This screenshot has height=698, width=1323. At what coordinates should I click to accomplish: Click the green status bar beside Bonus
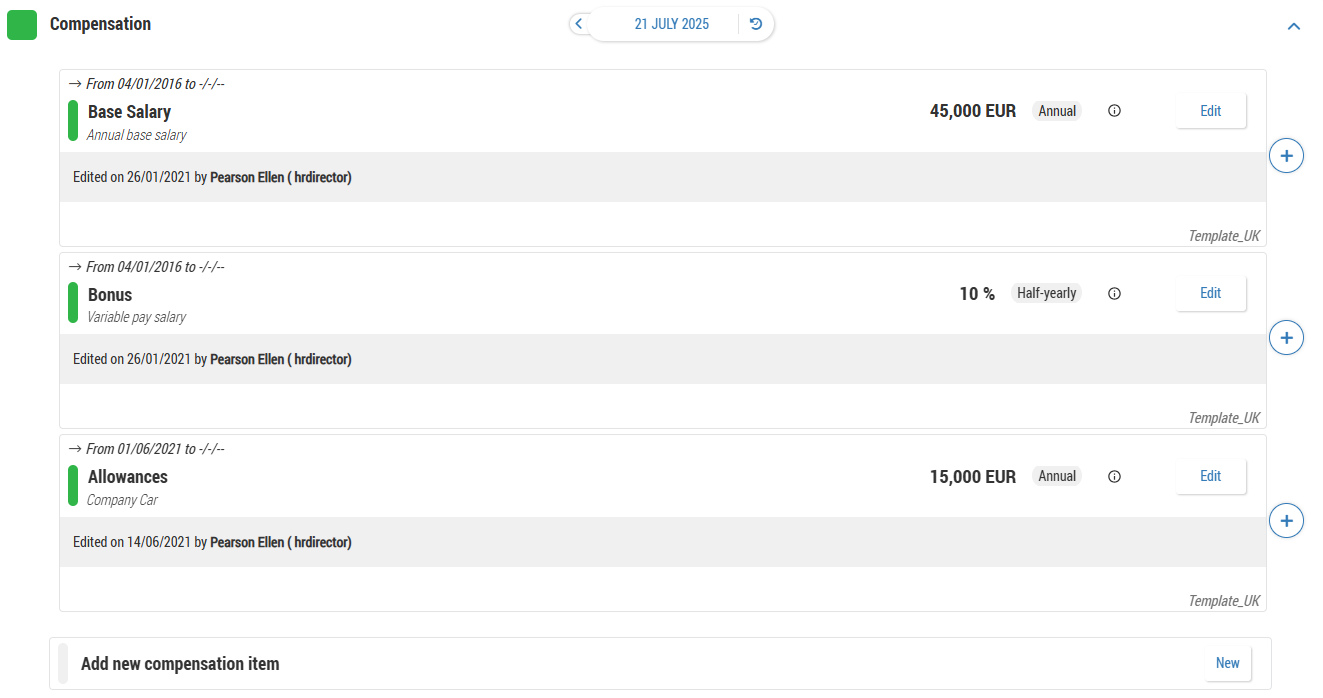click(x=73, y=303)
